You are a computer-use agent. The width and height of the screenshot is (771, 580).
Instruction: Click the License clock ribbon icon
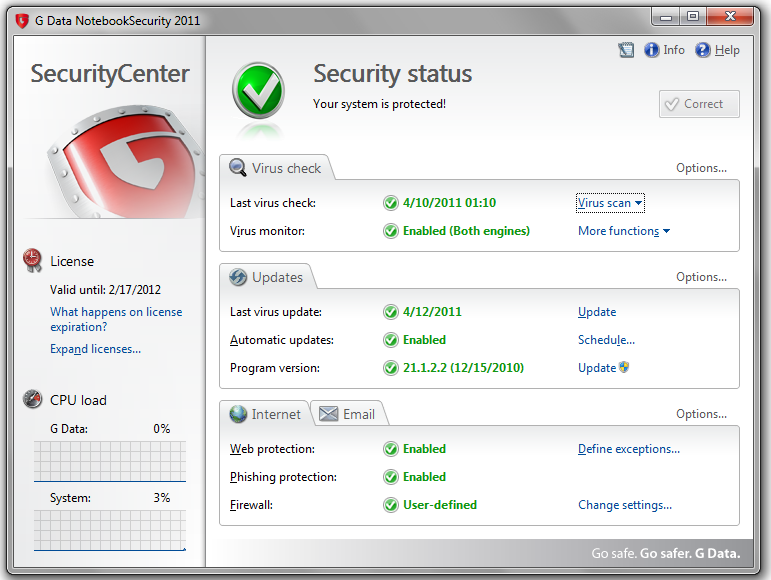[32, 261]
